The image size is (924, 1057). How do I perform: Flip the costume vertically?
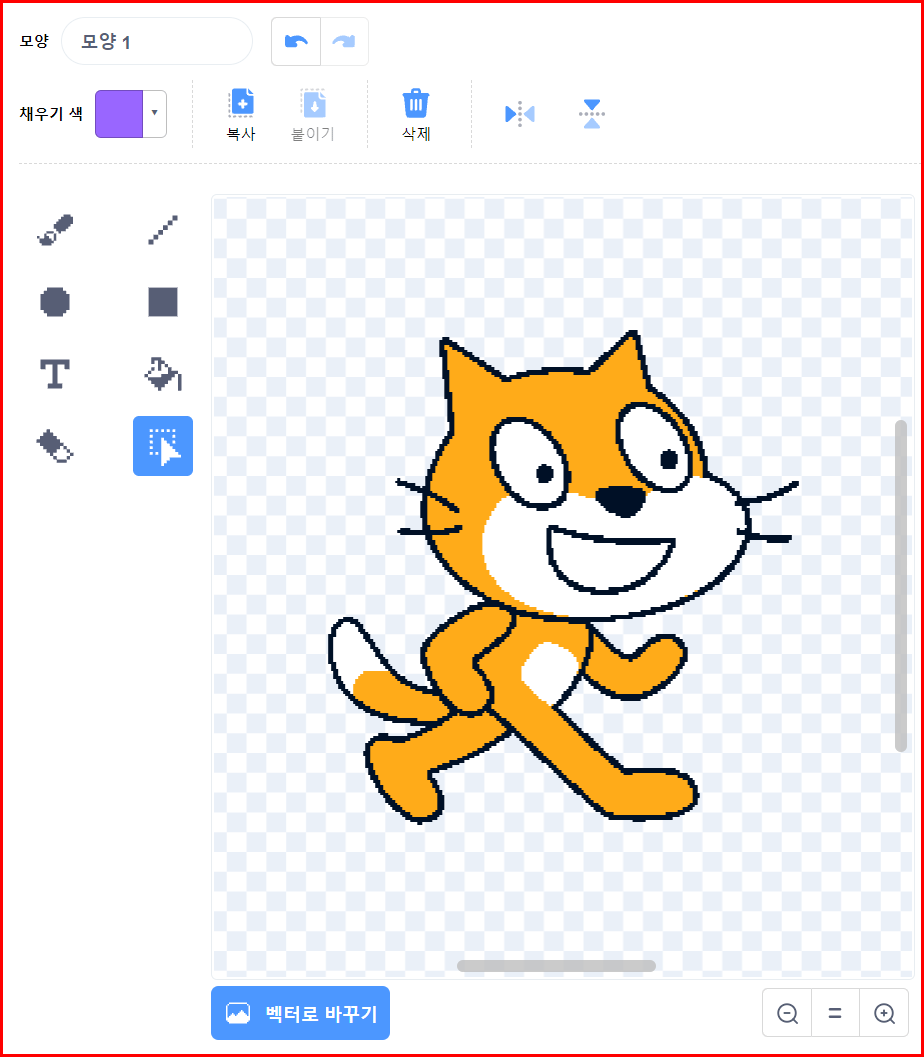[592, 114]
